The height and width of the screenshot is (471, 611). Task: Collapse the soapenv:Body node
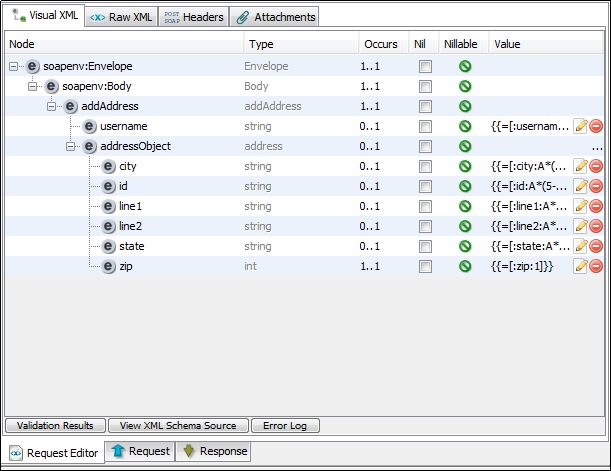[33, 86]
